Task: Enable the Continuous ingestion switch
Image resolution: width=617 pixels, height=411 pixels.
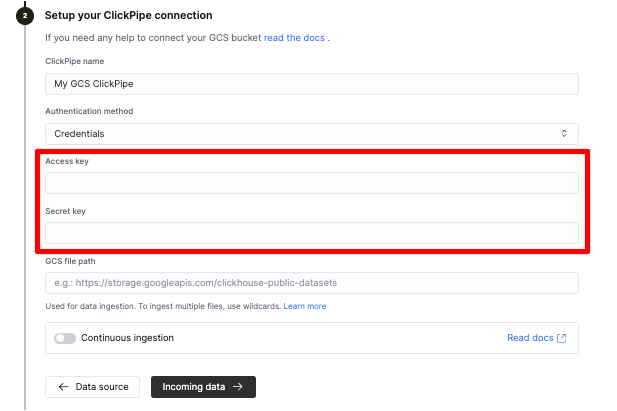Action: (65, 338)
